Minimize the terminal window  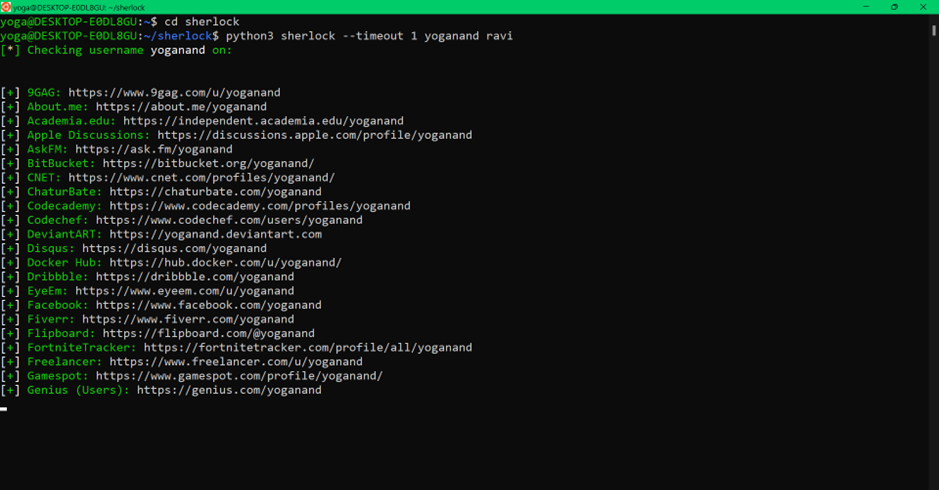[866, 7]
